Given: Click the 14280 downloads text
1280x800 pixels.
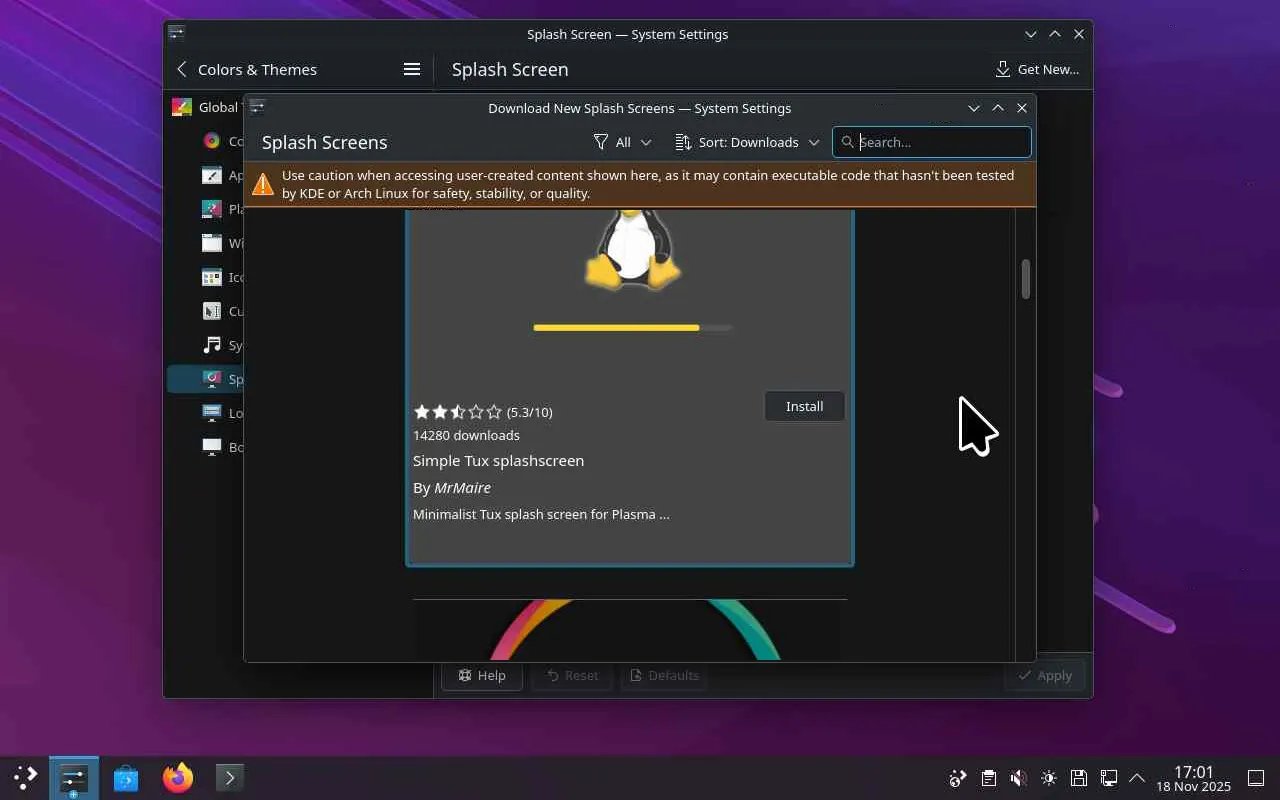Looking at the screenshot, I should 466,435.
